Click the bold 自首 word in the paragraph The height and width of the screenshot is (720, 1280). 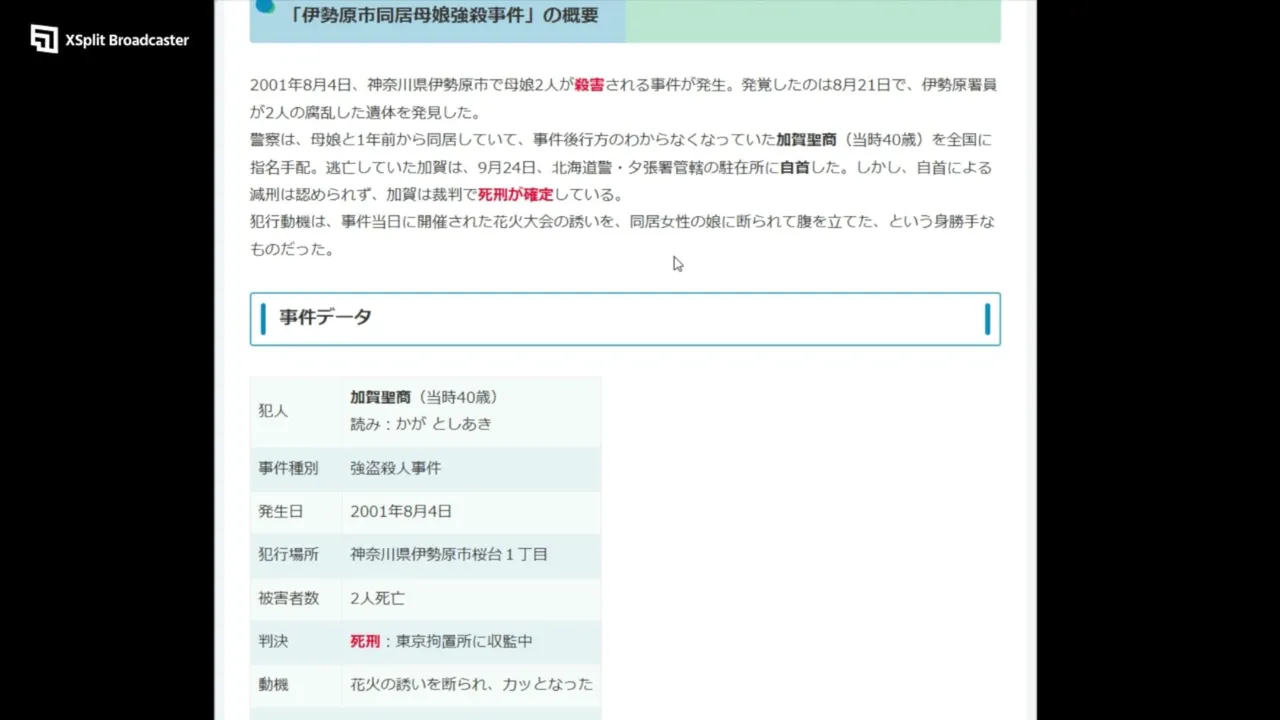click(x=795, y=167)
